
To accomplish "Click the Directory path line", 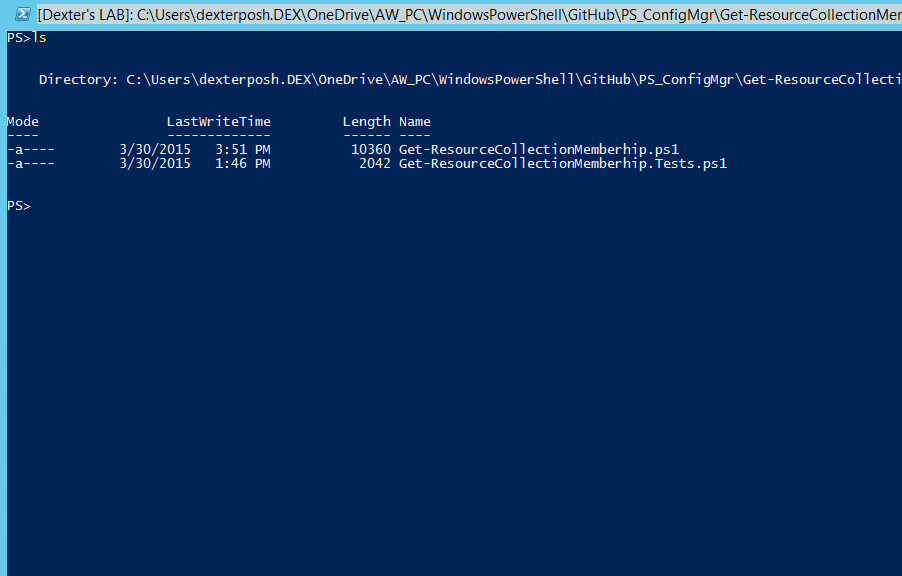I will 470,80.
